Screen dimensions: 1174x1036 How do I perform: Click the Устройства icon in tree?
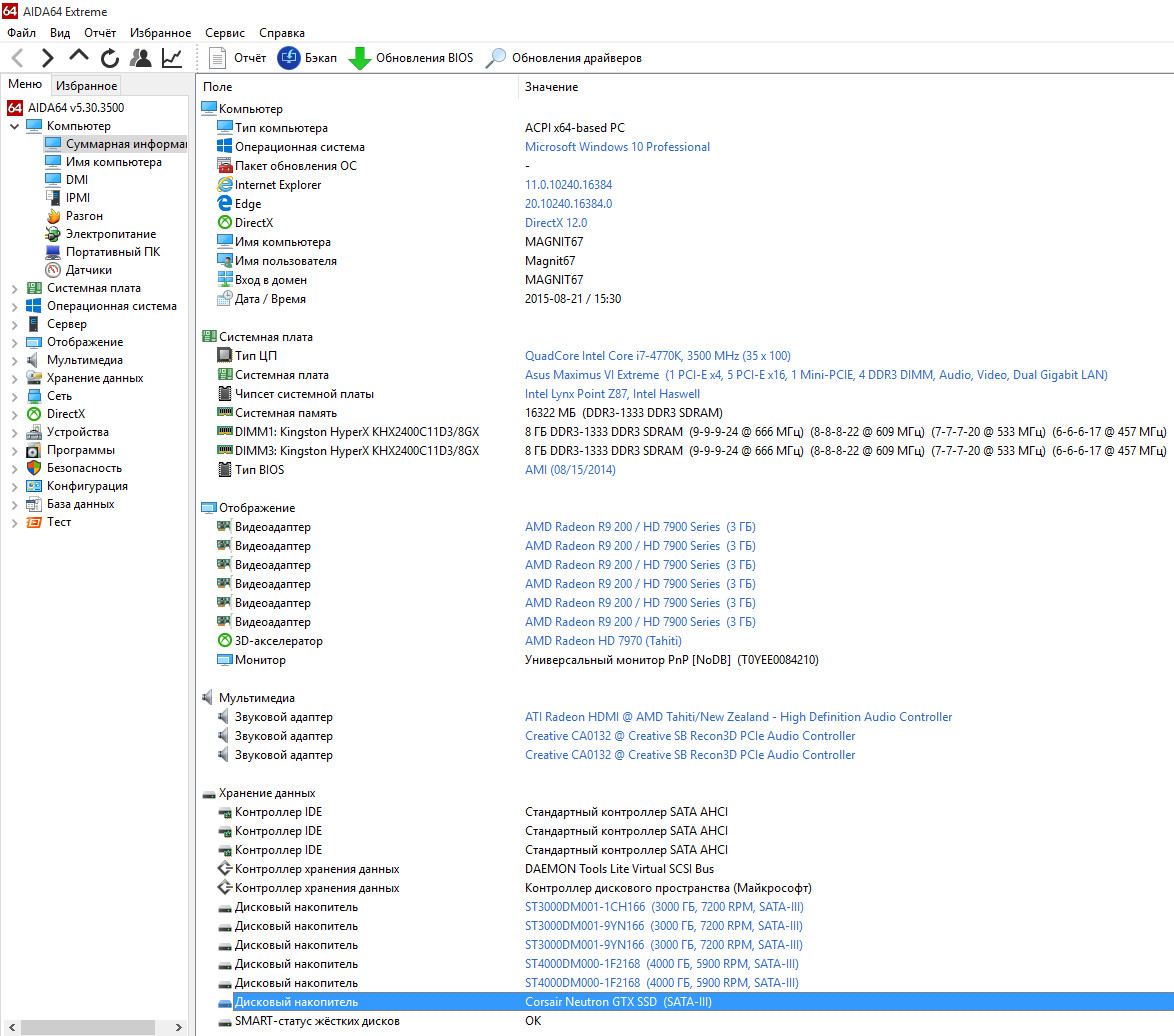click(34, 432)
